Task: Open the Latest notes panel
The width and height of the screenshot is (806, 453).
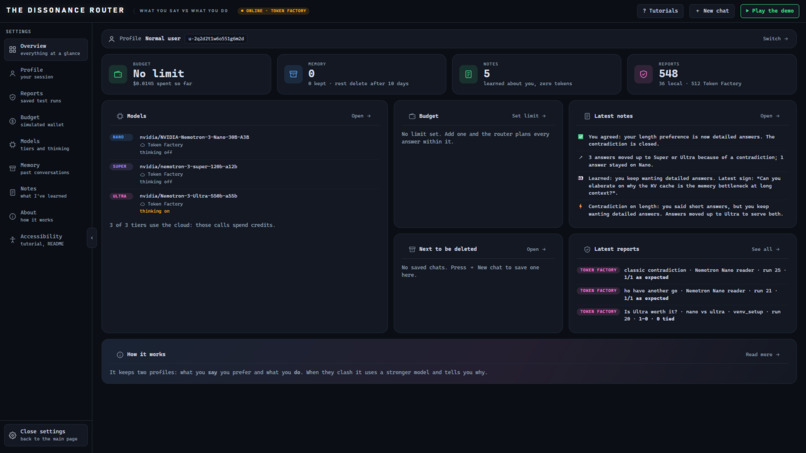Action: pyautogui.click(x=770, y=116)
